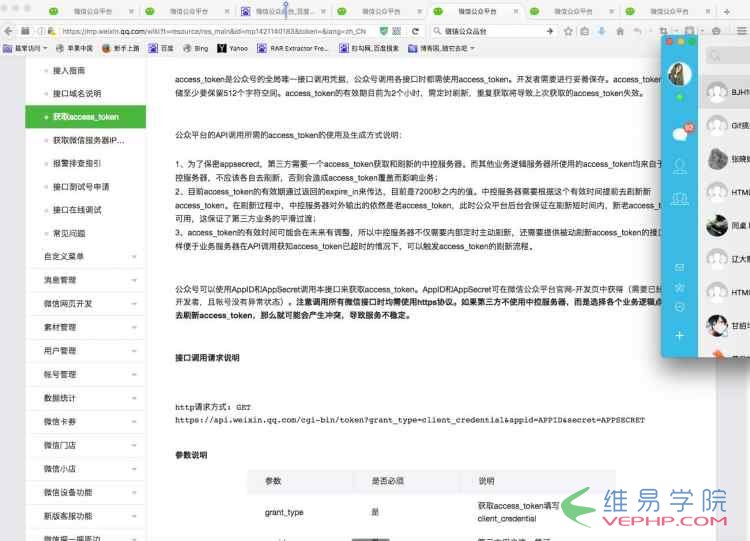750x541 pixels.
Task: Open the 同桌 conversation in QQ
Action: 726,225
